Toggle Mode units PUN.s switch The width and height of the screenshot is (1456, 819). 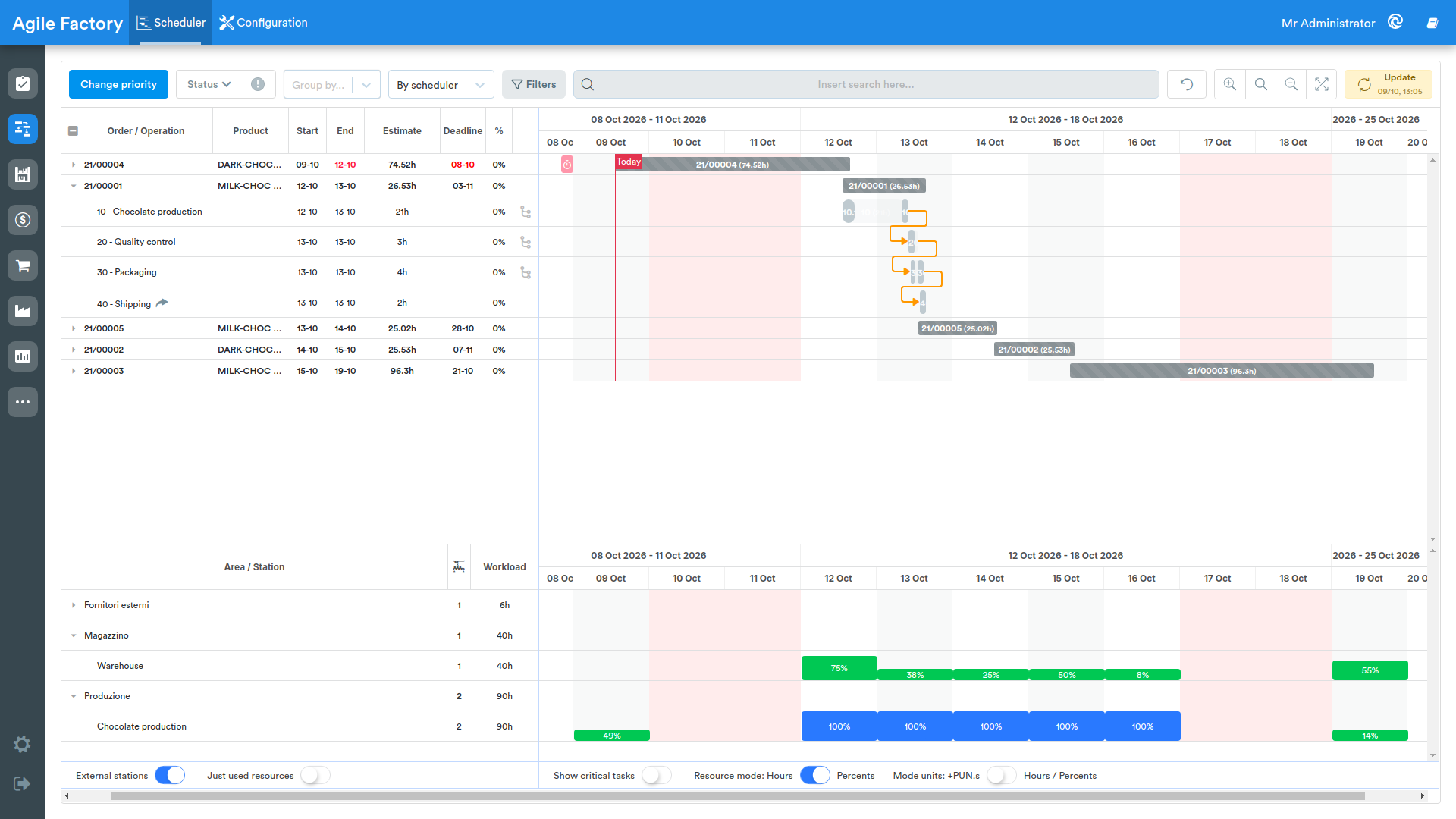1002,775
